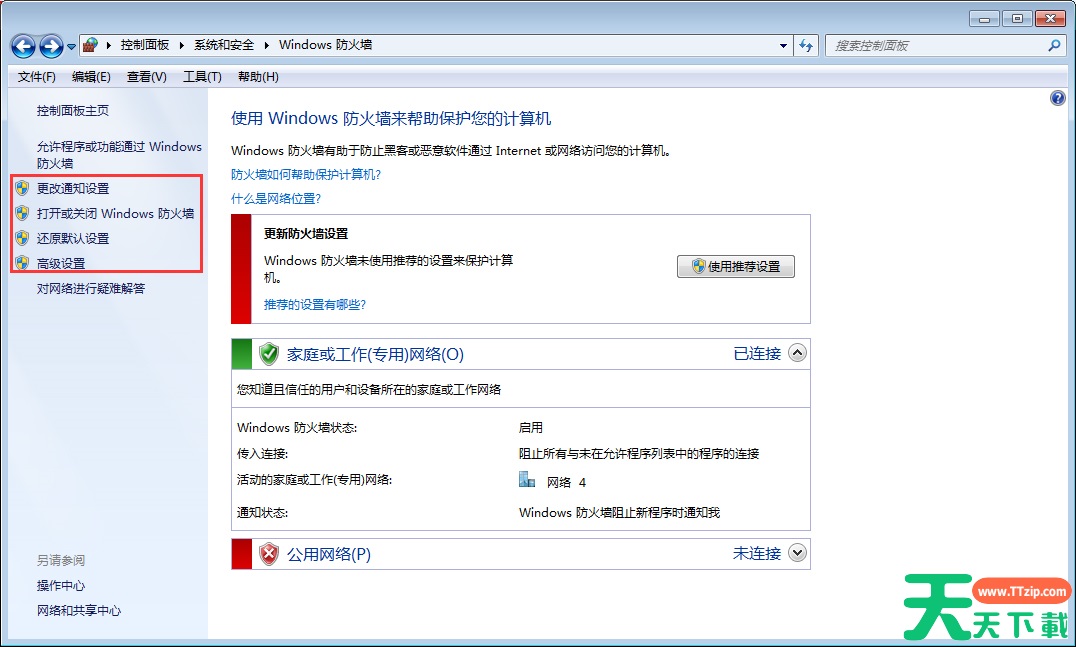Open help via the question mark icon
Screen dimensions: 1076x647
coord(1058,97)
